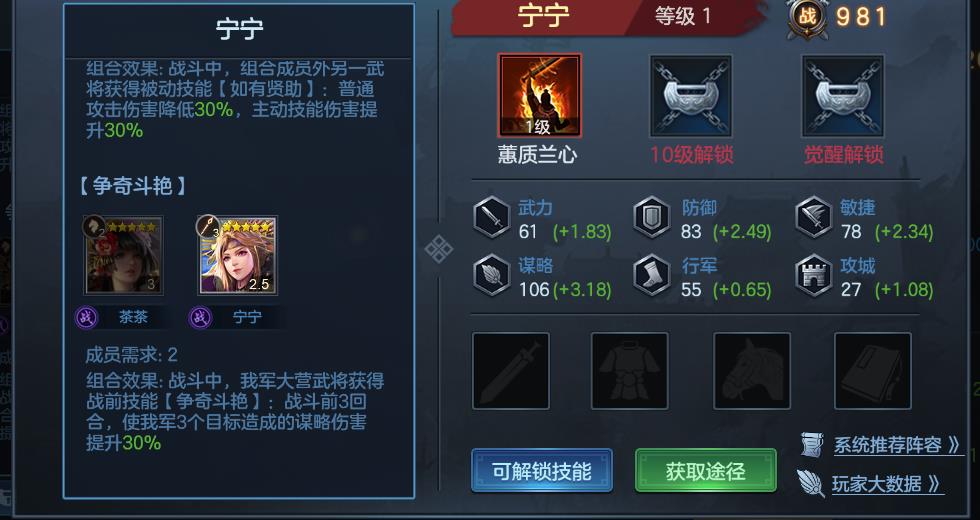Click the 可解锁技能 button
Image resolution: width=980 pixels, height=520 pixels.
click(x=541, y=471)
